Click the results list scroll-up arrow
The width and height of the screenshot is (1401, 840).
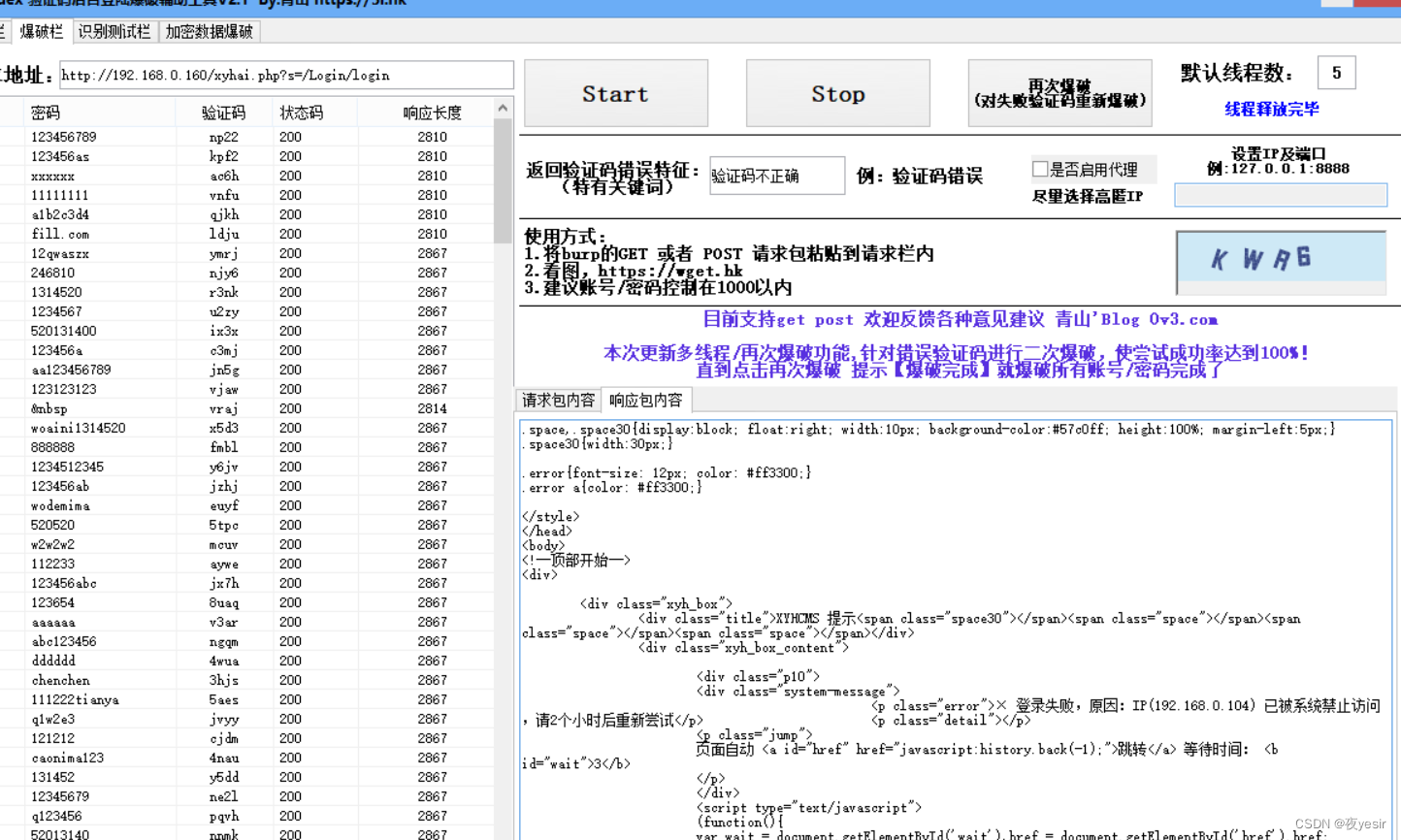(x=503, y=108)
